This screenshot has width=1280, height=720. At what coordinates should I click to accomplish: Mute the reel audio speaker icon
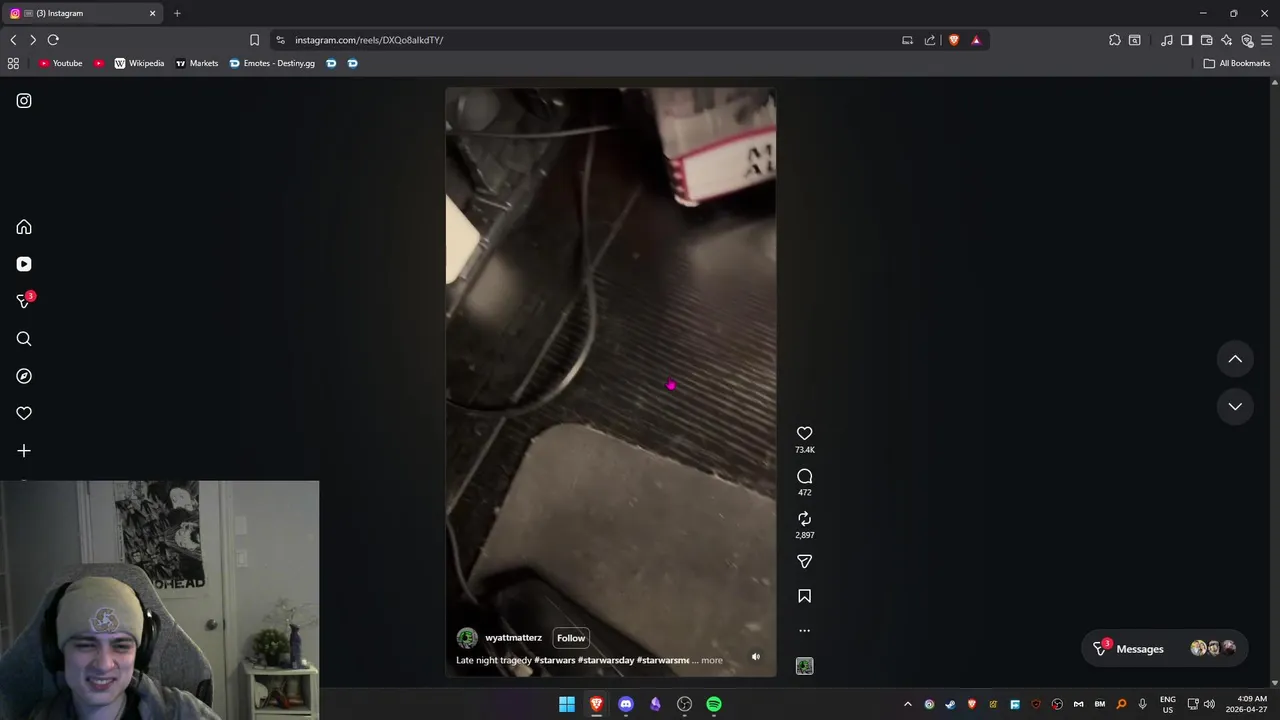(x=755, y=657)
